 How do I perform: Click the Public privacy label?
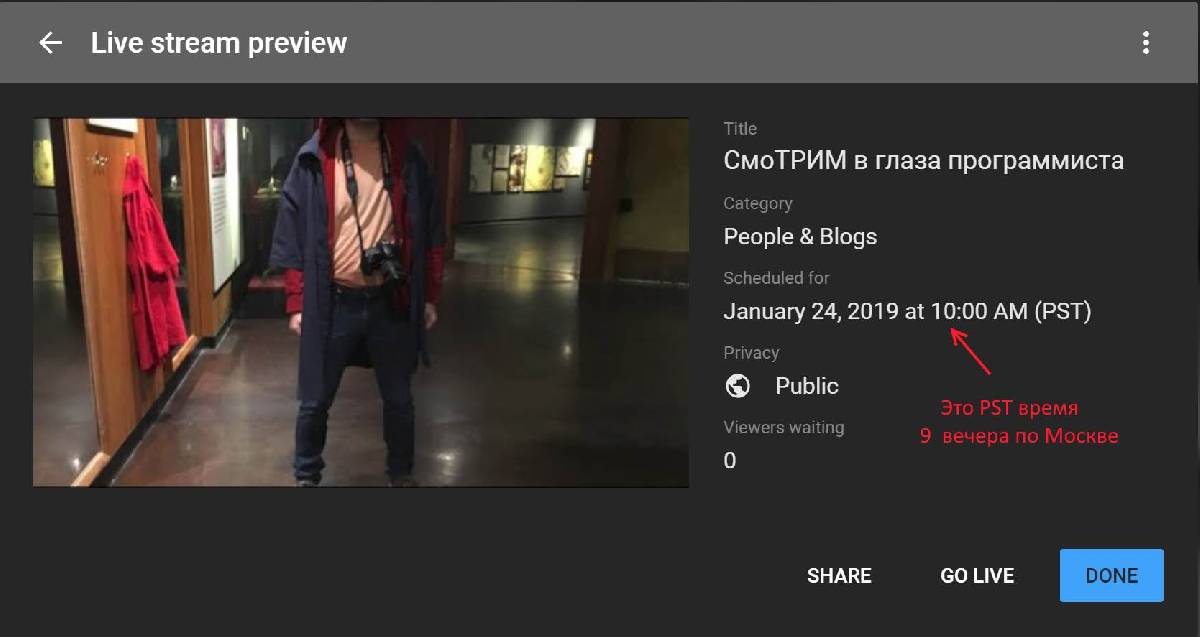(x=807, y=386)
